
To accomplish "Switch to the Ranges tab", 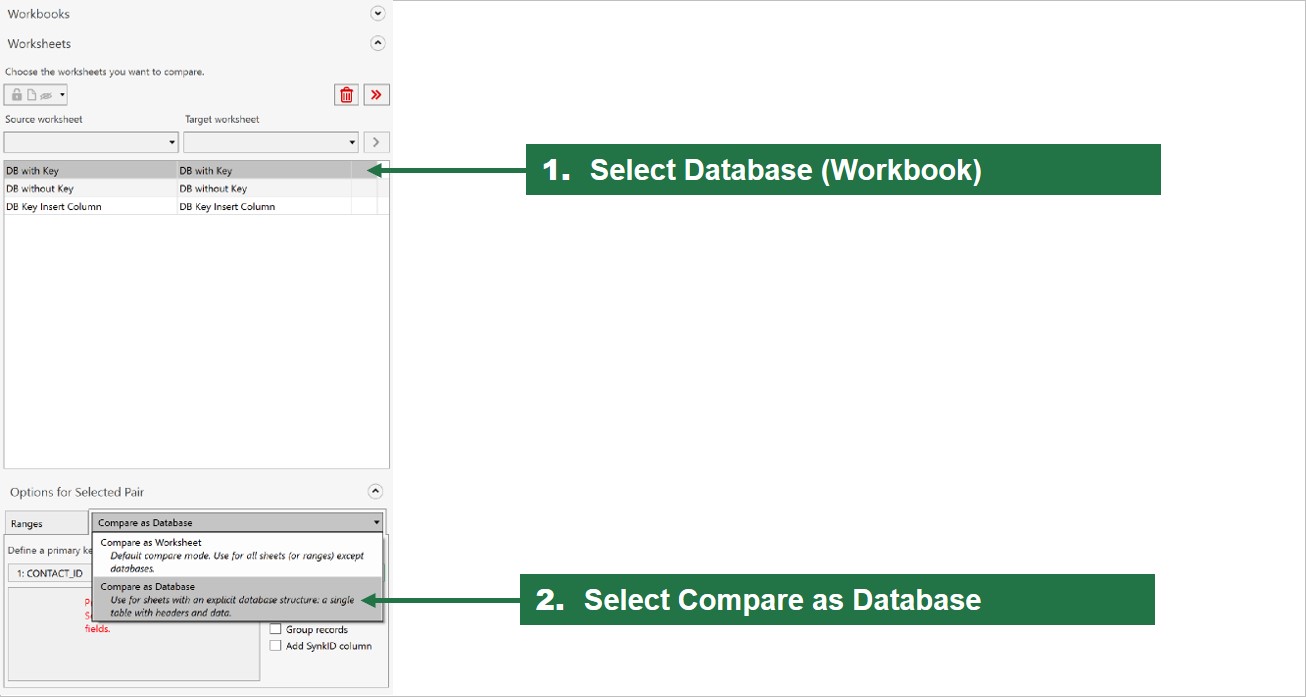I will point(46,523).
